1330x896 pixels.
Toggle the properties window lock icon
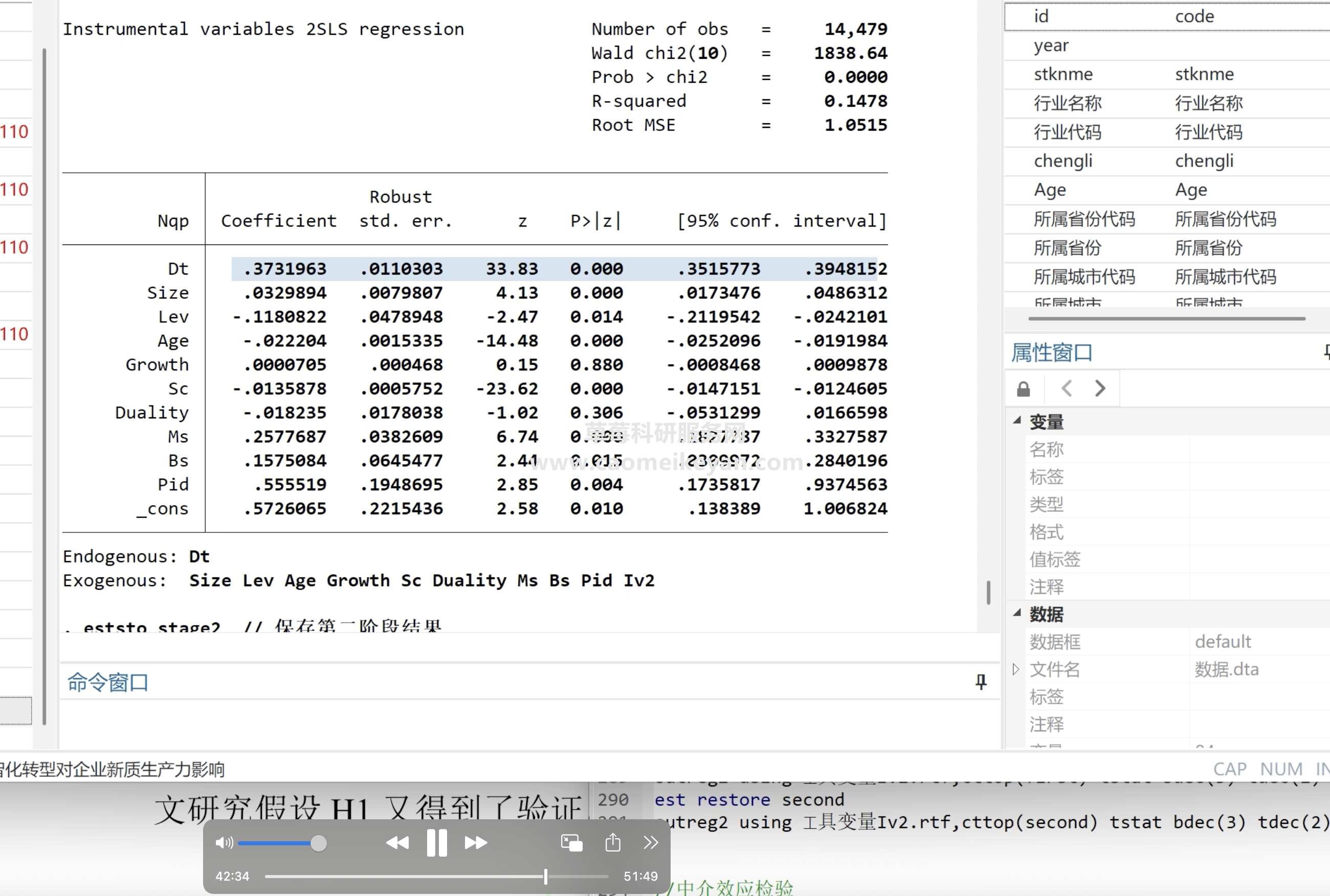click(x=1023, y=389)
